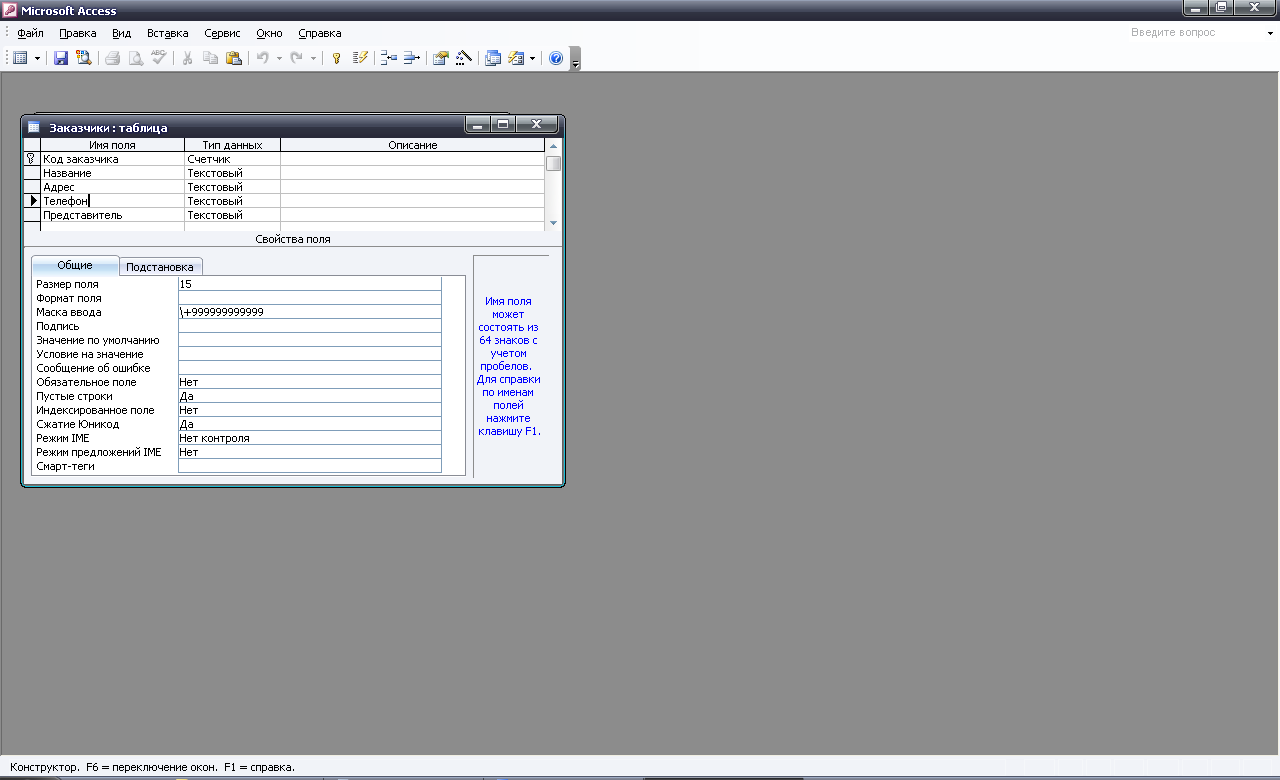This screenshot has height=780, width=1280.
Task: Click the table icon in Заказчики title bar
Action: (34, 127)
